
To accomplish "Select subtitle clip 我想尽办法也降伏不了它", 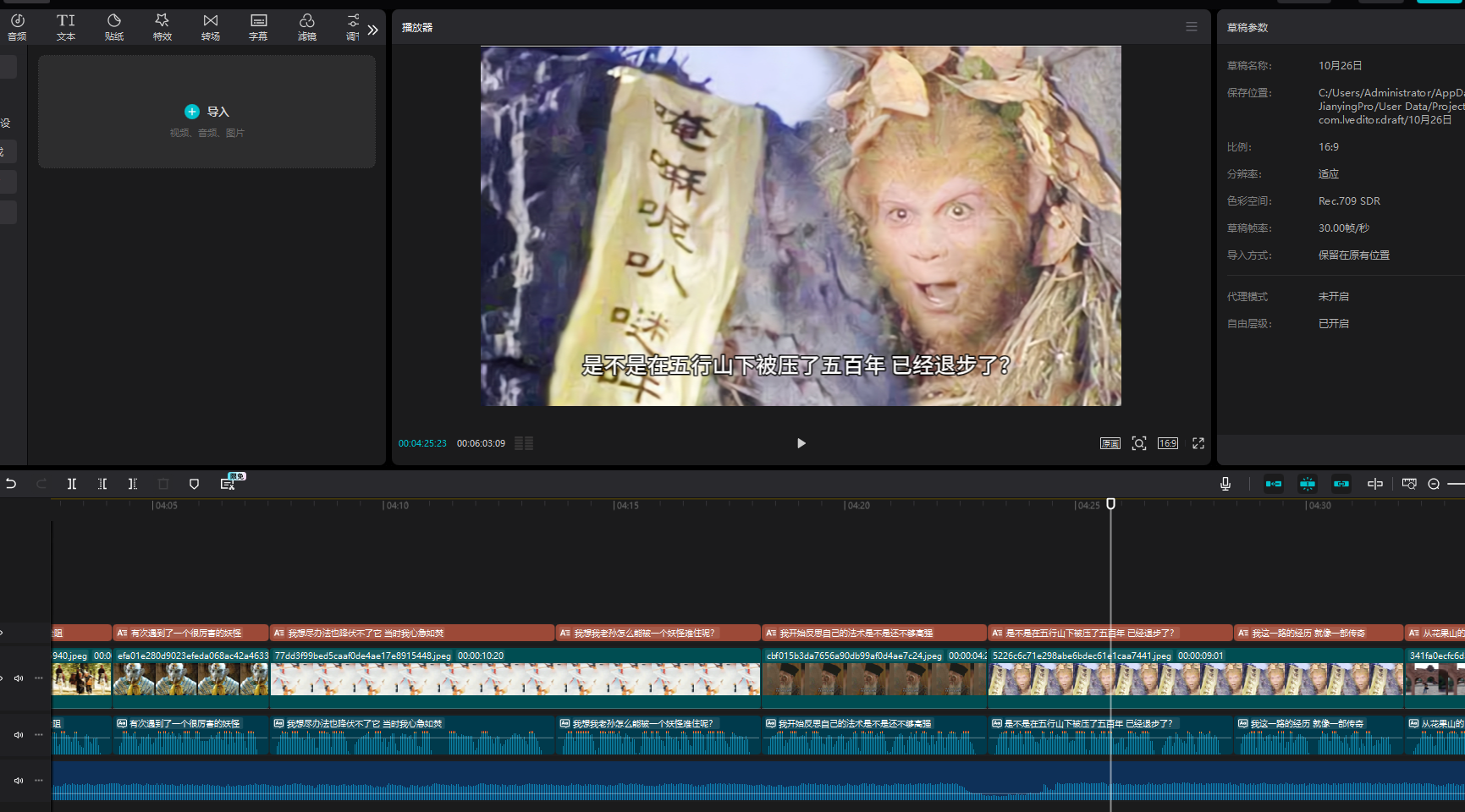I will pyautogui.click(x=412, y=633).
